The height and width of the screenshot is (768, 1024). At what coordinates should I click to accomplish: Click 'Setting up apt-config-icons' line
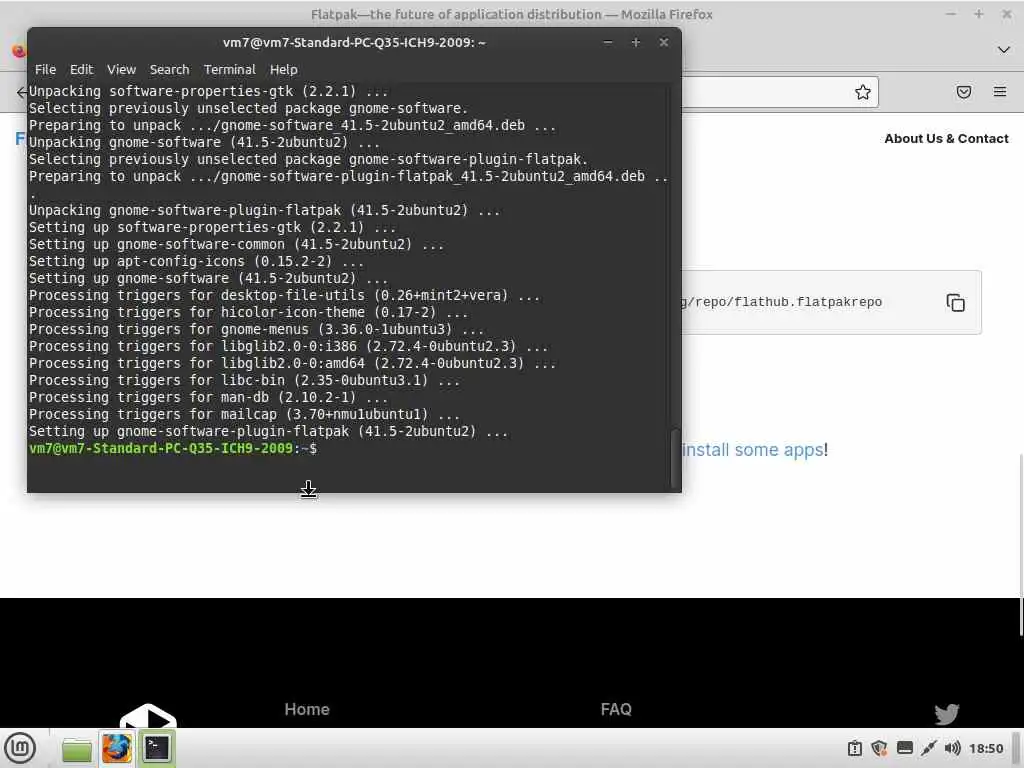click(x=196, y=261)
